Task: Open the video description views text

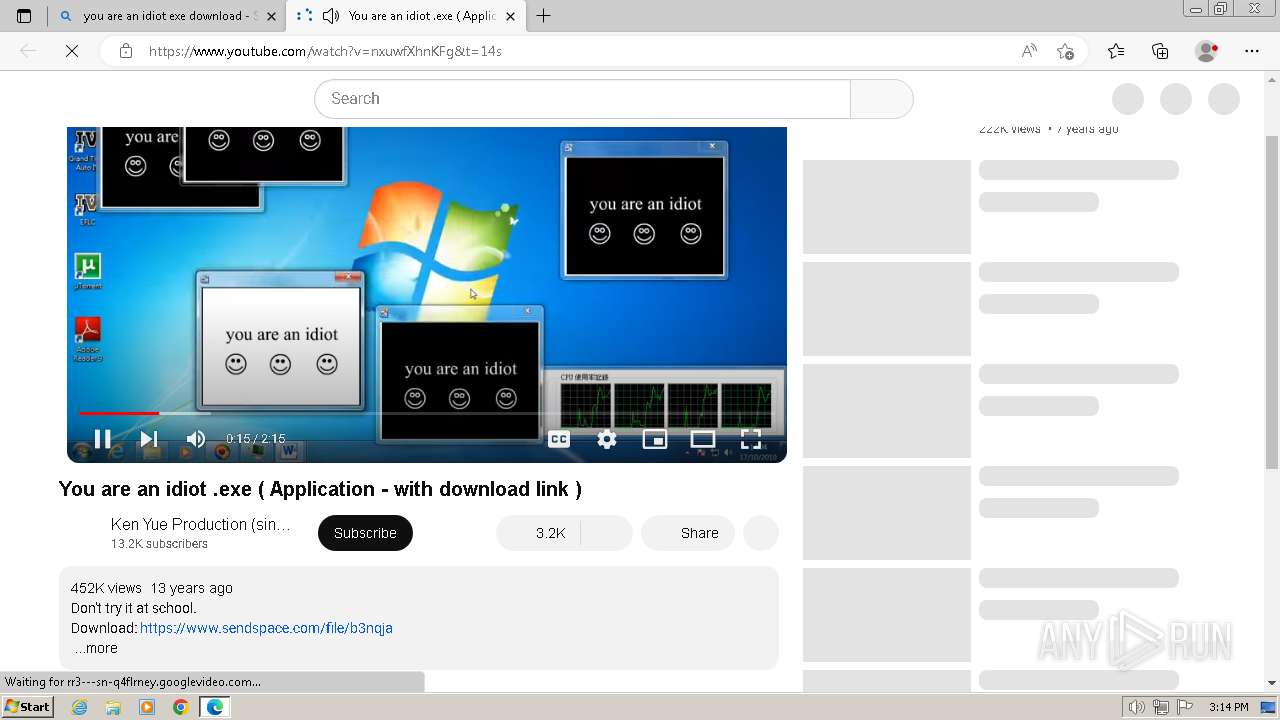Action: coord(106,588)
